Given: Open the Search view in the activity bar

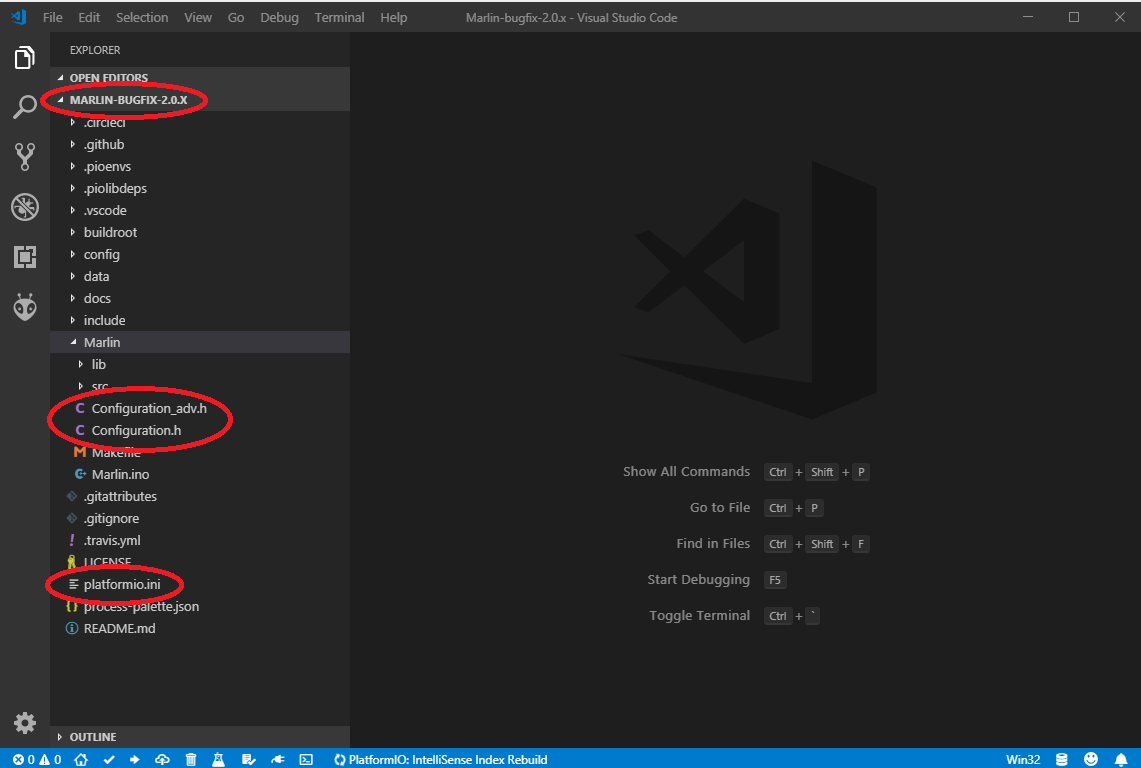Looking at the screenshot, I should click(x=25, y=107).
